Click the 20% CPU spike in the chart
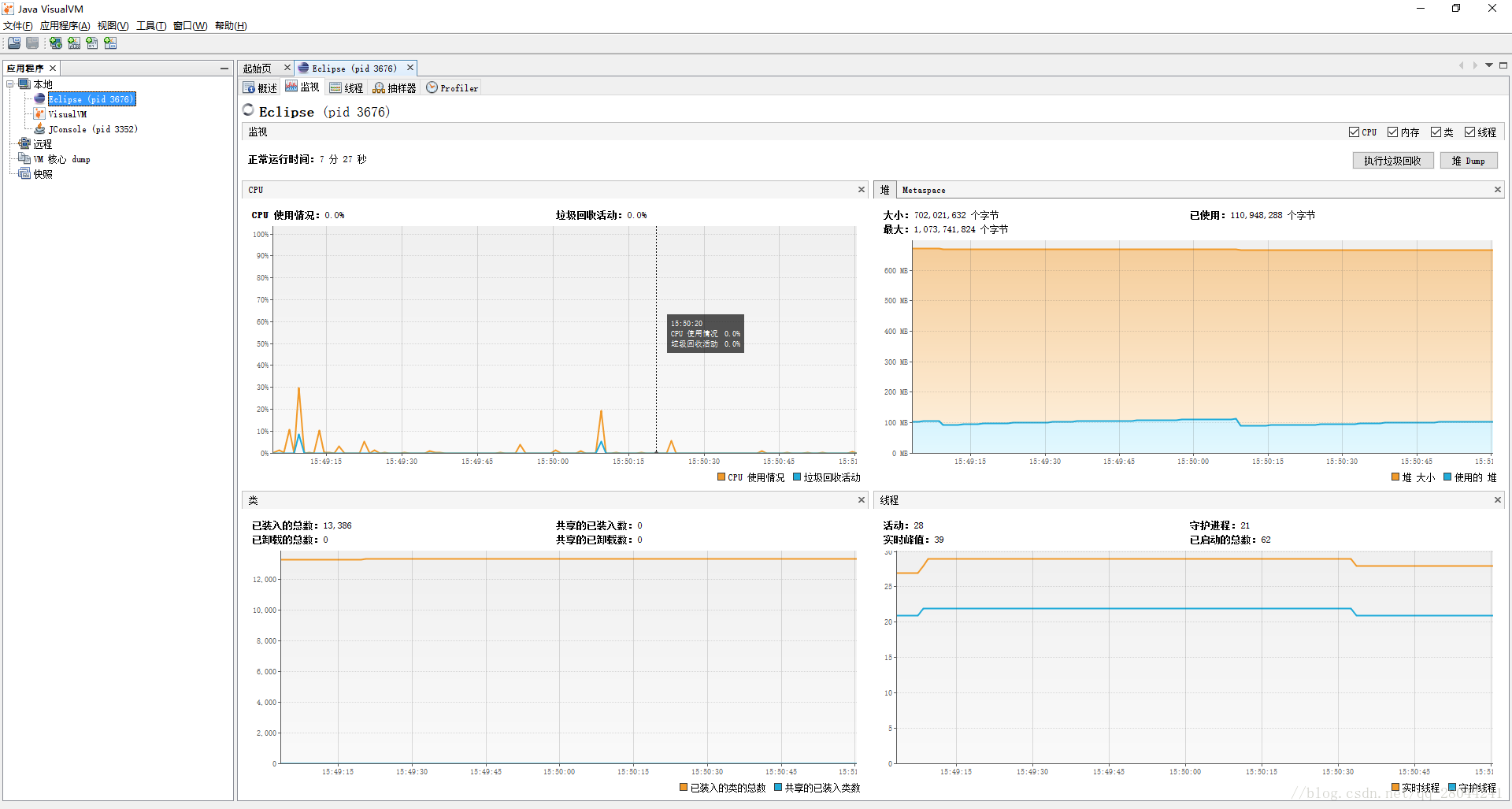Image resolution: width=1512 pixels, height=809 pixels. pos(601,412)
